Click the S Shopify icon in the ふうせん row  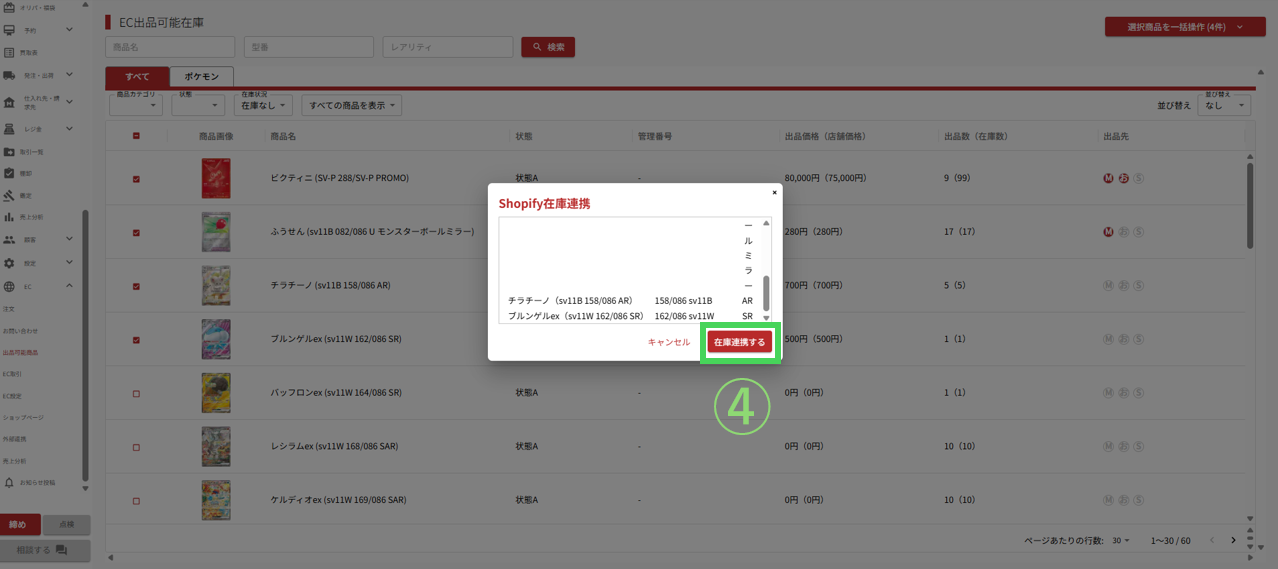click(1138, 232)
